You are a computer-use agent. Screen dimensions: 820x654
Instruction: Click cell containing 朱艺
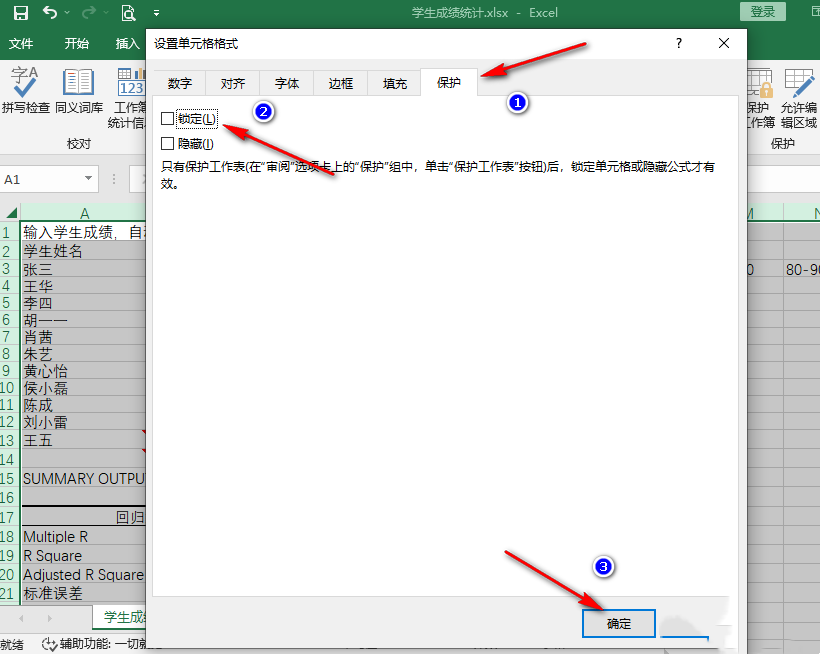click(x=84, y=354)
